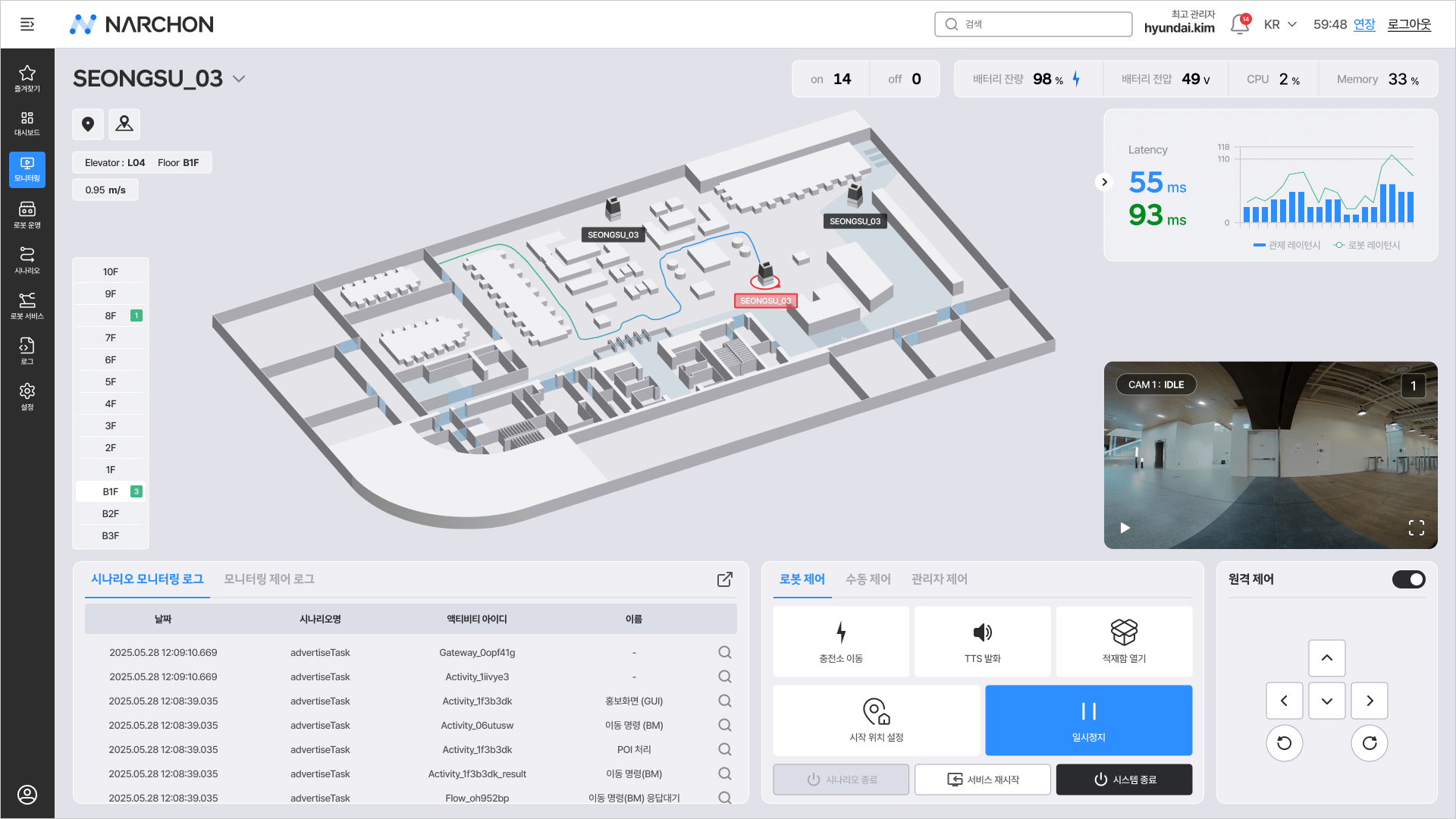This screenshot has width=1456, height=819.
Task: Expand the SEONGSU_03 robot dropdown
Action: (x=239, y=79)
